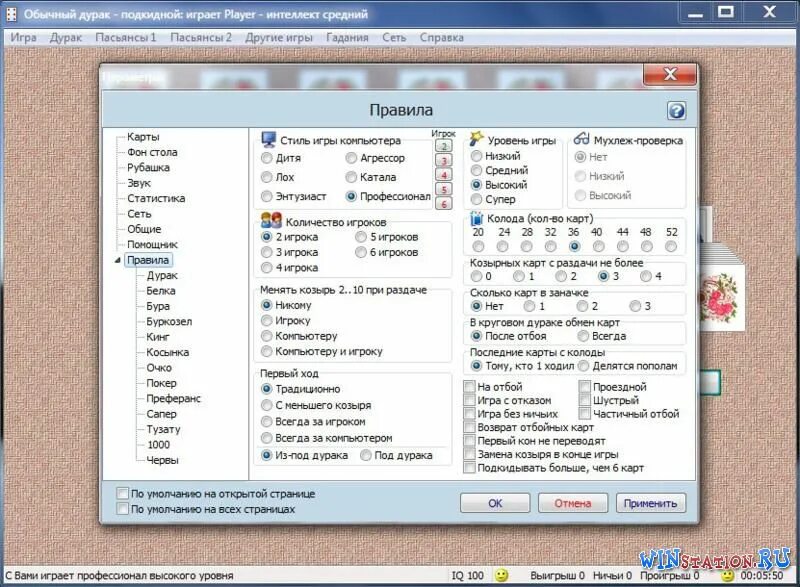Close the Параметры dialog

tap(670, 74)
